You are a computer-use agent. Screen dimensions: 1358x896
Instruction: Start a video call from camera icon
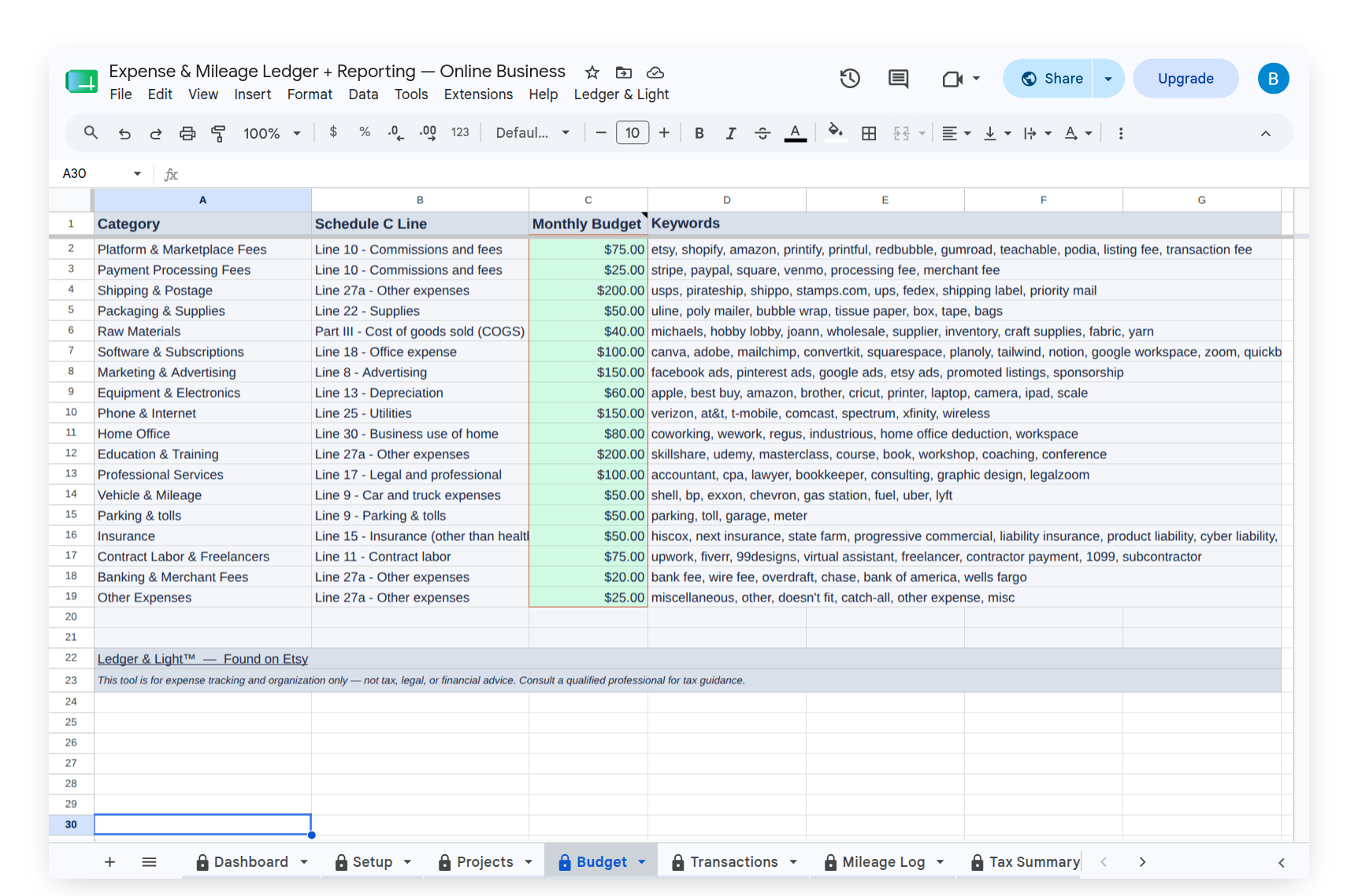point(952,79)
